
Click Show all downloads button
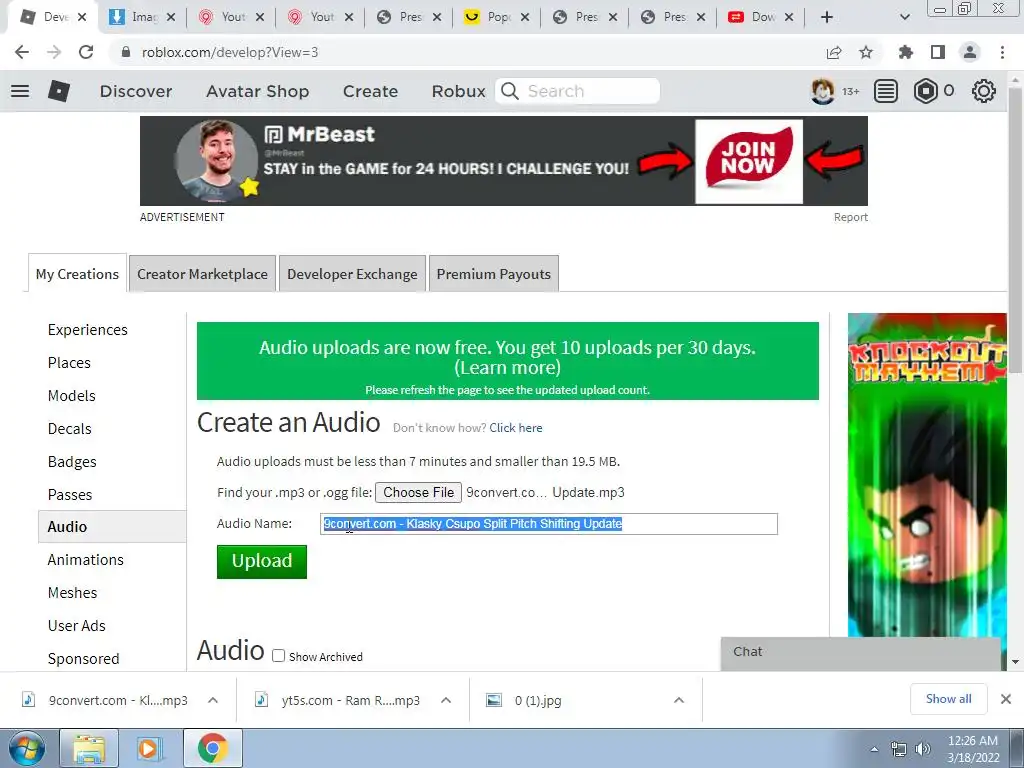(x=948, y=699)
